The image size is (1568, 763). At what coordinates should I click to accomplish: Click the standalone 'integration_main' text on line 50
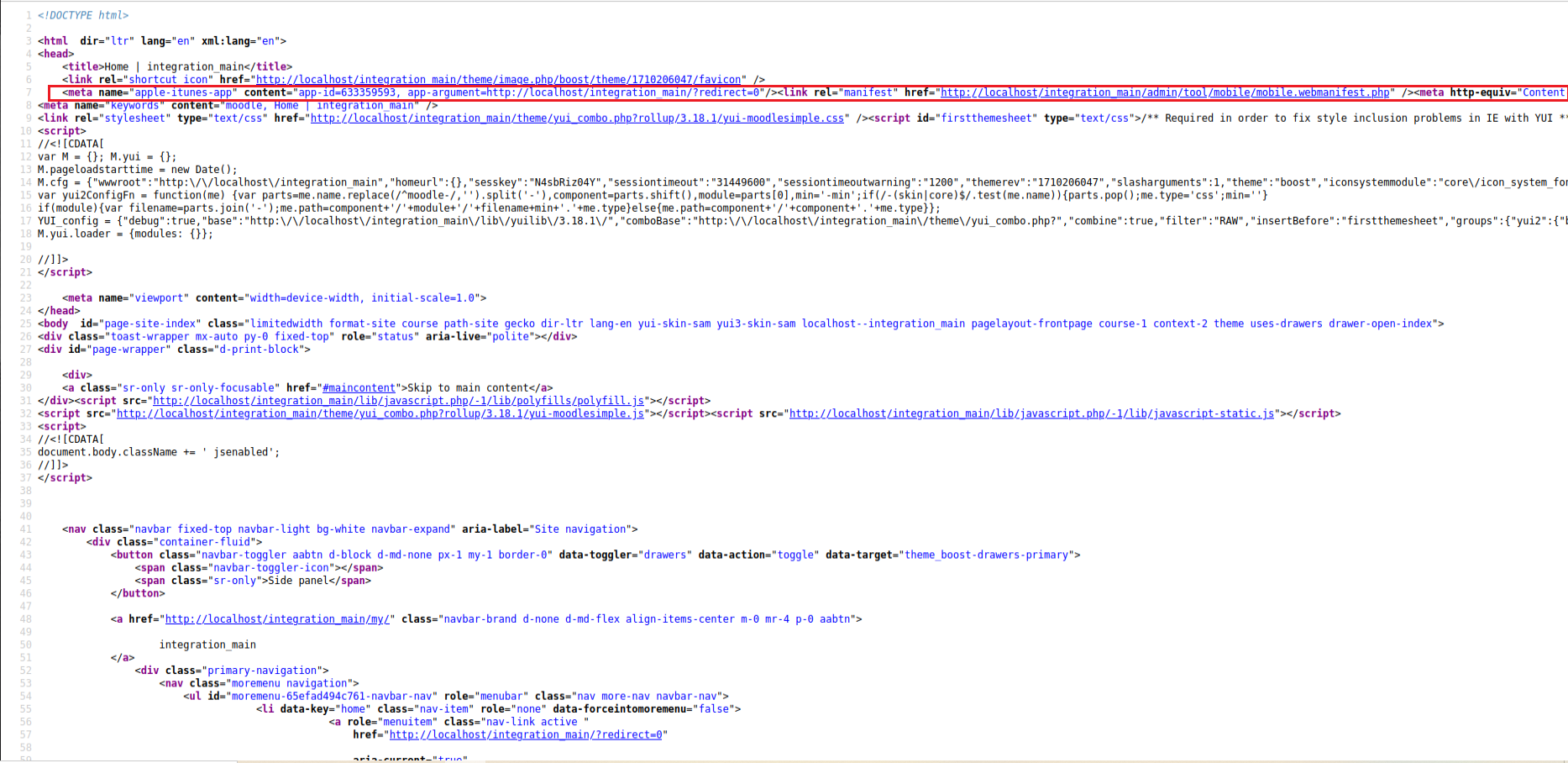point(207,645)
